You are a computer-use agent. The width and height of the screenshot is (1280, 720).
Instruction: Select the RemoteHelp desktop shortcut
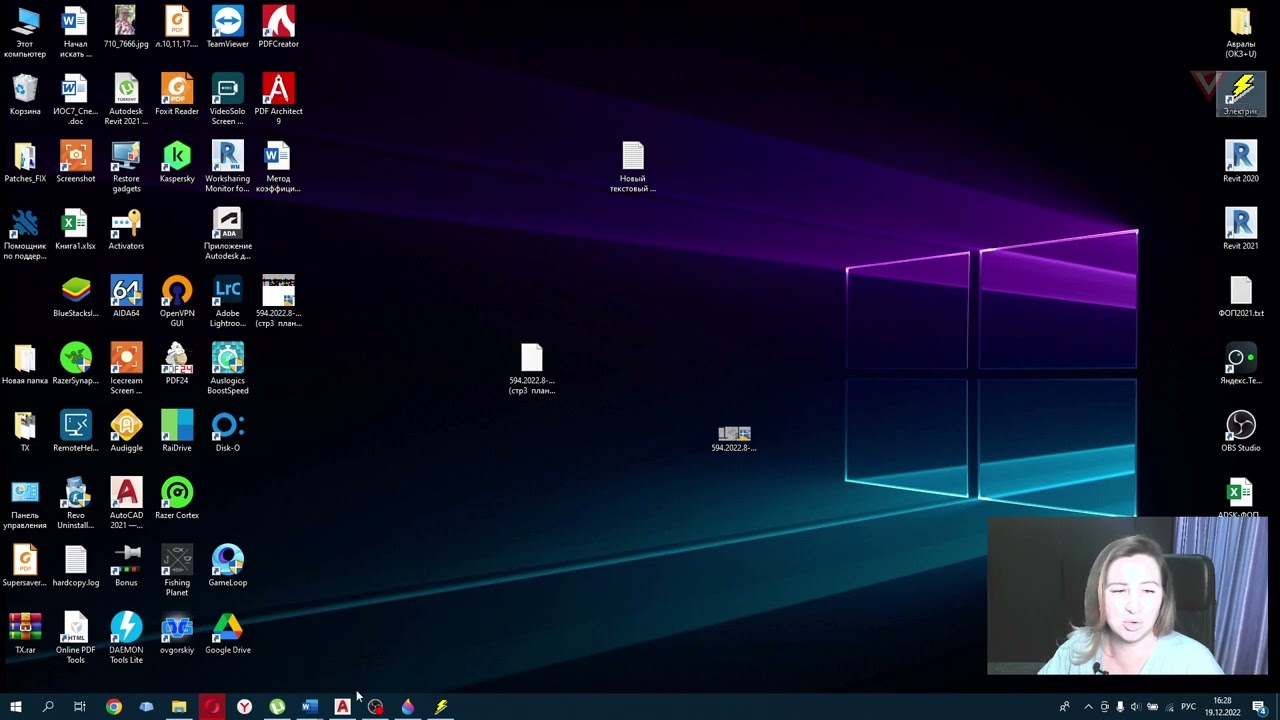click(x=76, y=431)
